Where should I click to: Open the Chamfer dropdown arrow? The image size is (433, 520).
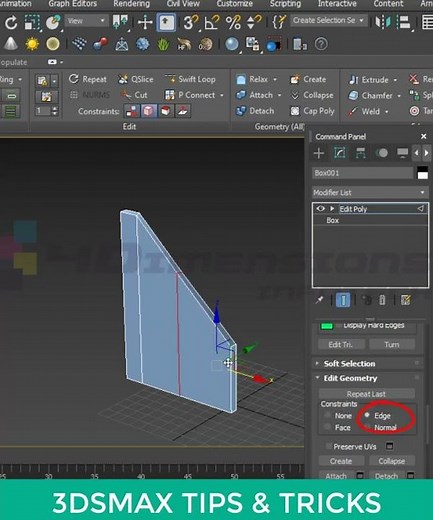[399, 96]
